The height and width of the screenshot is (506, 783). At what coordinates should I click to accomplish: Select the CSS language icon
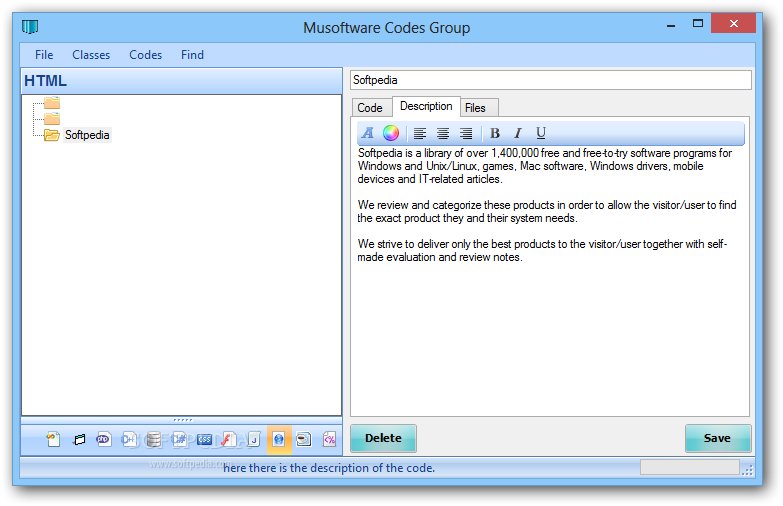(x=204, y=440)
